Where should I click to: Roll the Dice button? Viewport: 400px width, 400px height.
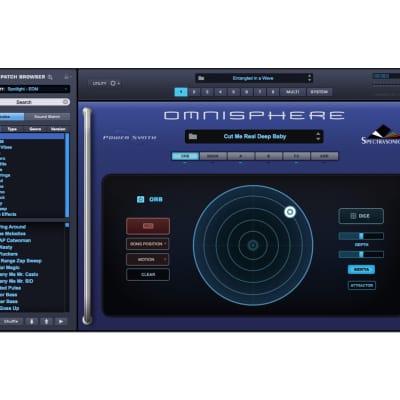click(x=361, y=216)
